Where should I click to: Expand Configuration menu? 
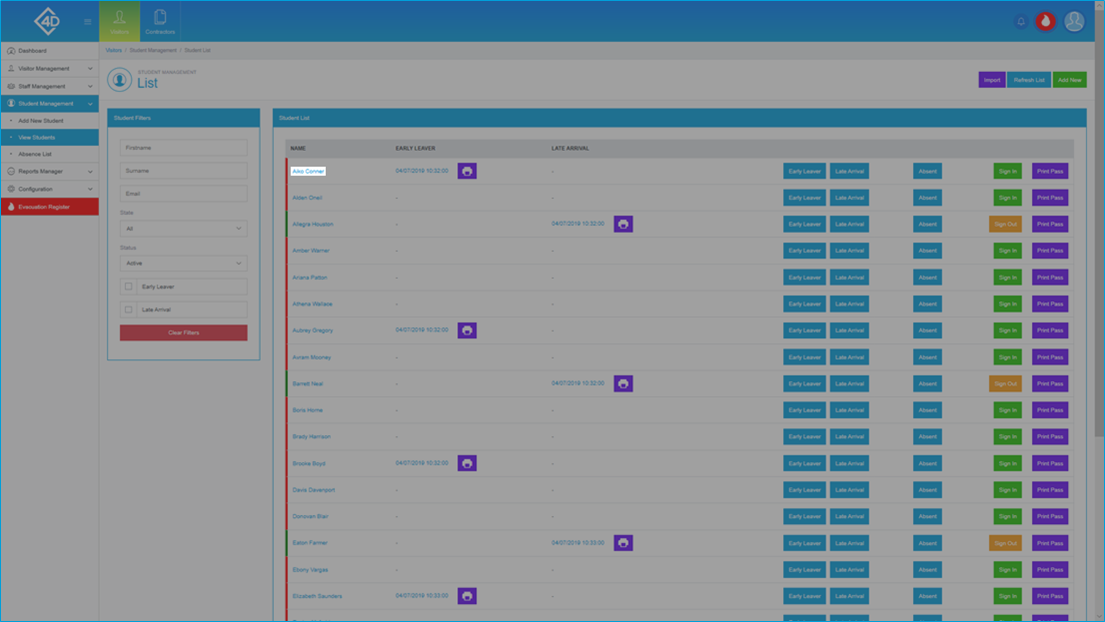click(49, 189)
